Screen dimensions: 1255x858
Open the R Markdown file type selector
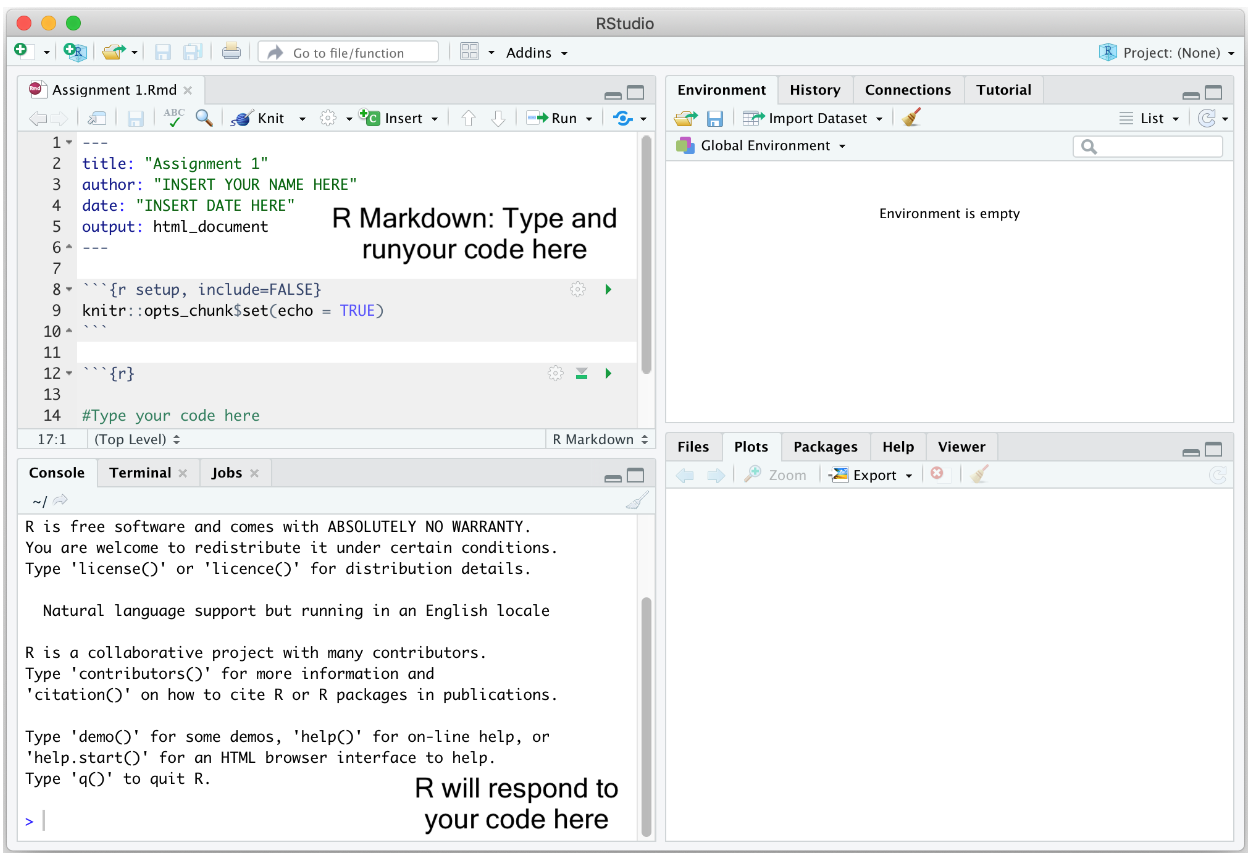point(599,439)
